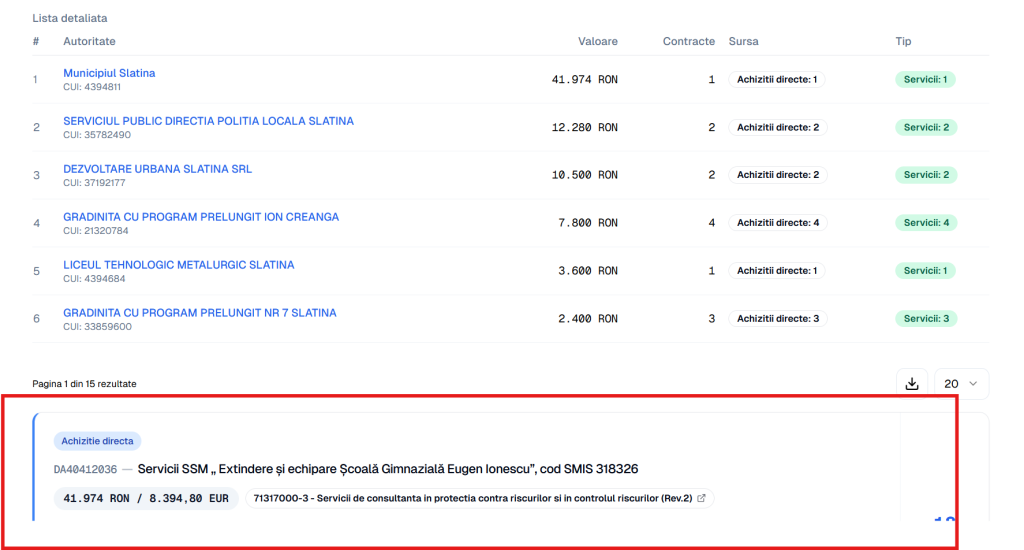Open CPV 71317000-3 Servicii de consultanta link

[x=473, y=498]
